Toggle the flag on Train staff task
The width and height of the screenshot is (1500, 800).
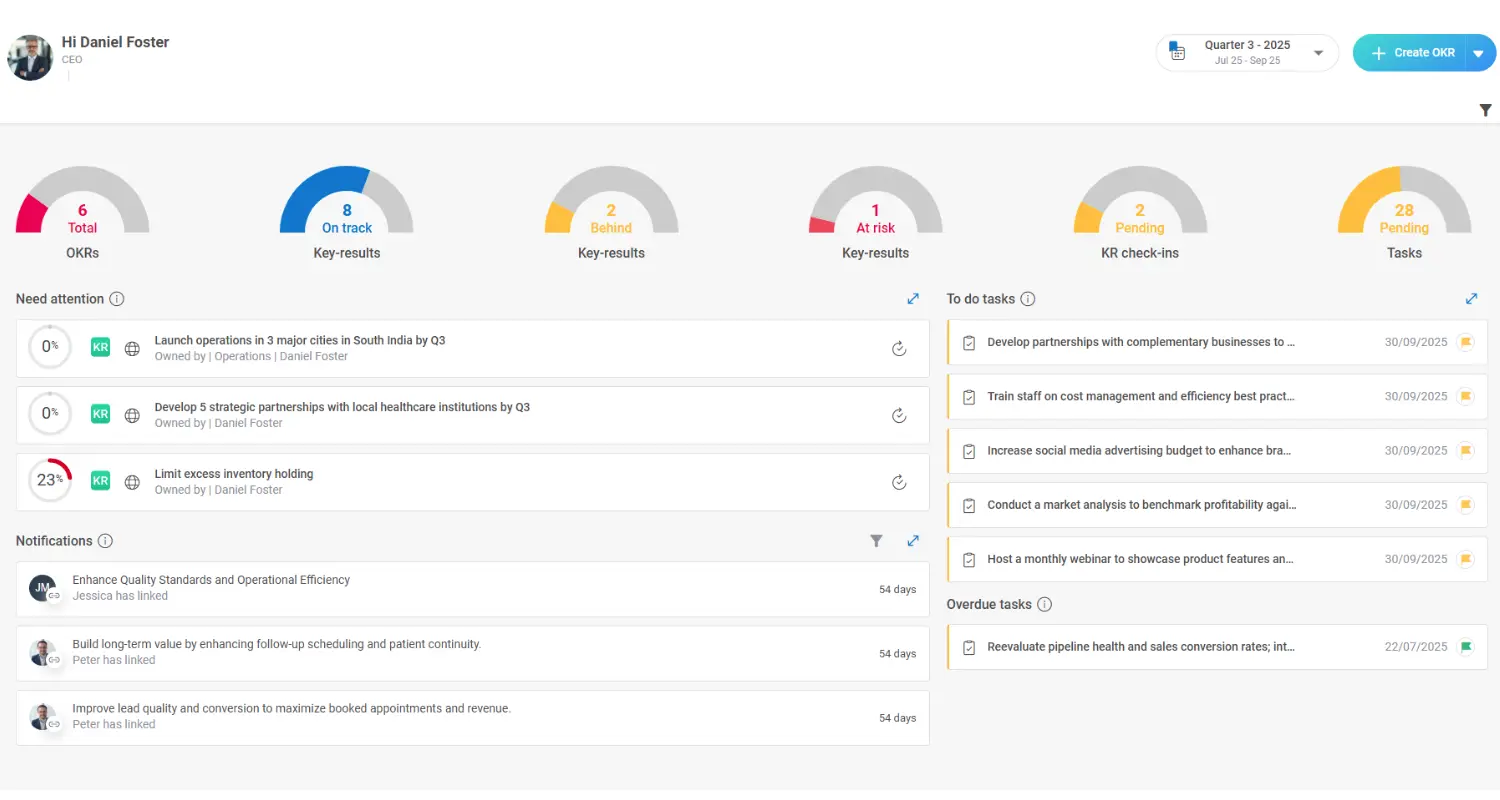(x=1466, y=396)
